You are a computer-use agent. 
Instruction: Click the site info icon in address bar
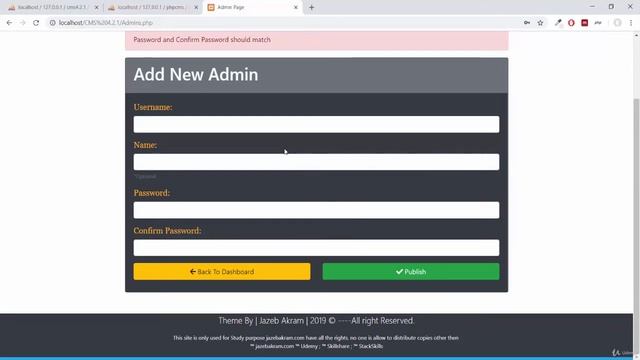pyautogui.click(x=53, y=23)
